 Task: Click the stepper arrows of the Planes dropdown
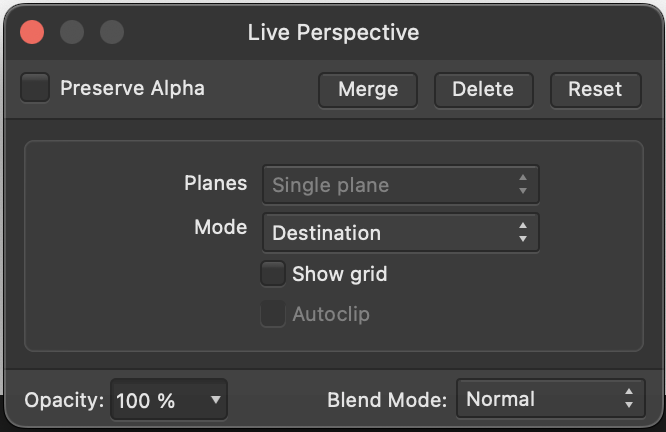tap(523, 184)
